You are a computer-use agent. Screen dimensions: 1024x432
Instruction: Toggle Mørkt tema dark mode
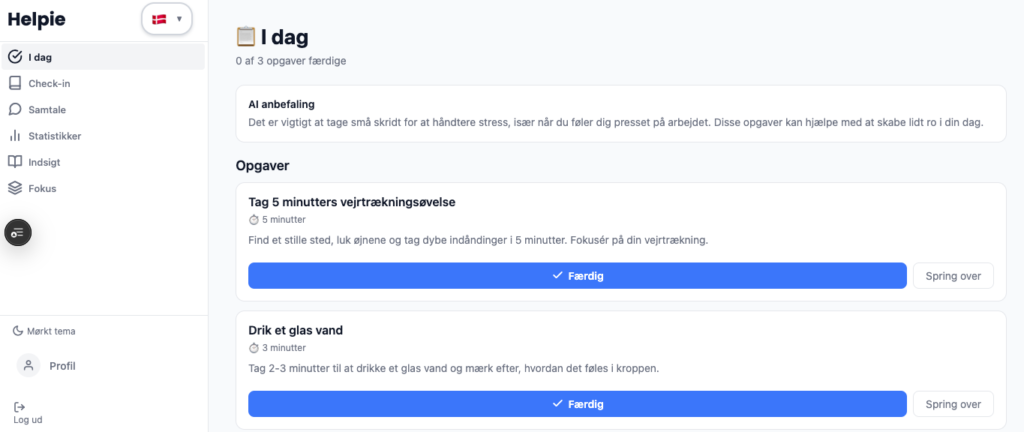45,331
